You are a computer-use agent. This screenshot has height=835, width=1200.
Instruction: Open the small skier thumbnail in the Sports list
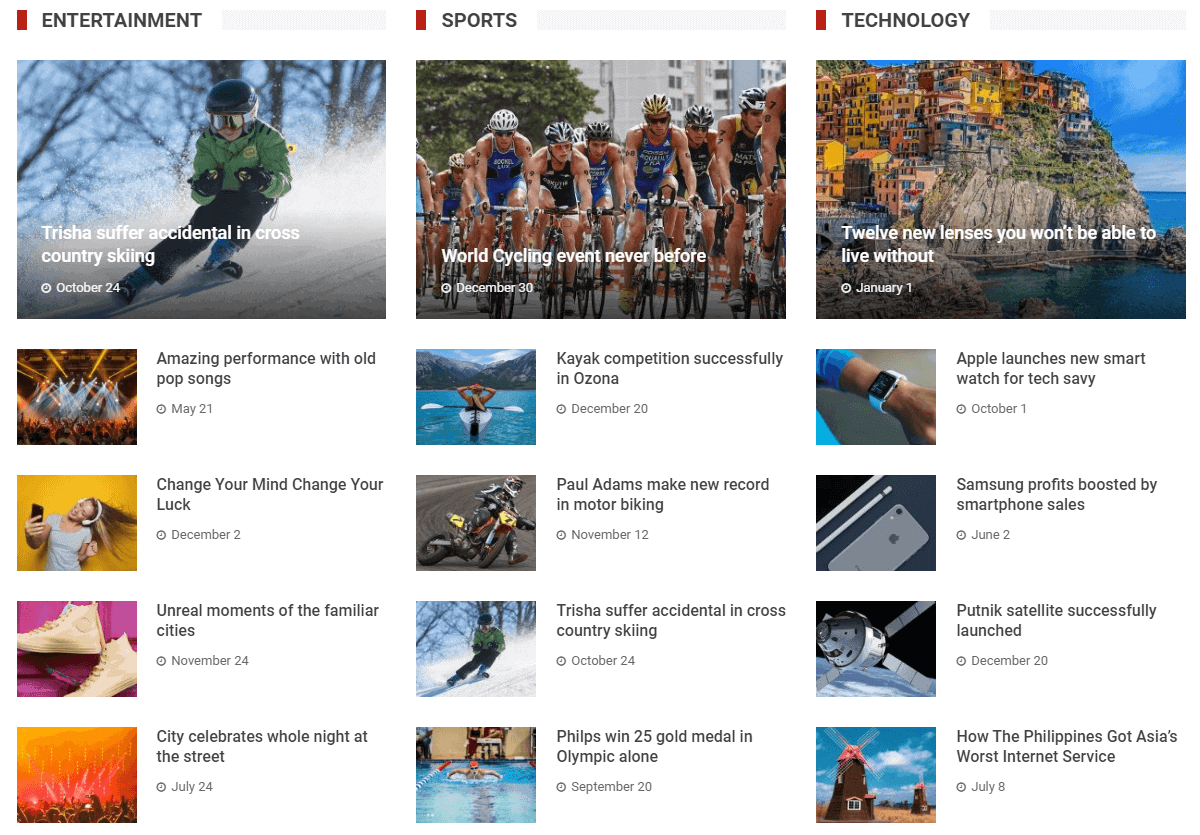pyautogui.click(x=476, y=649)
